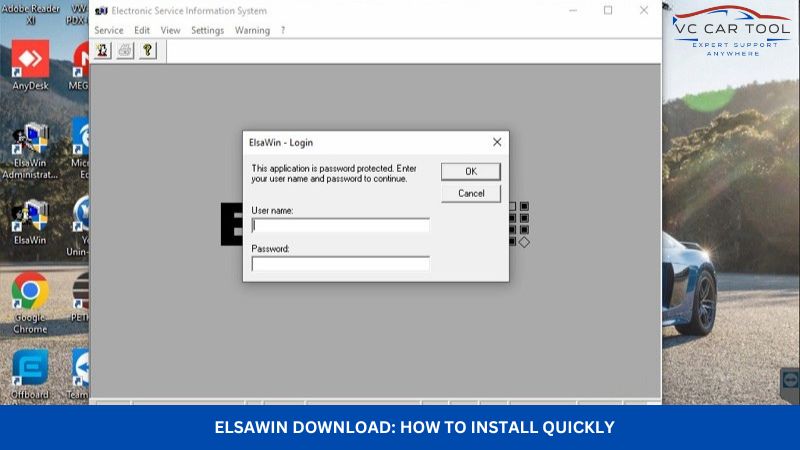
Task: Minimize the Electronic Service Information System window
Action: (x=573, y=10)
